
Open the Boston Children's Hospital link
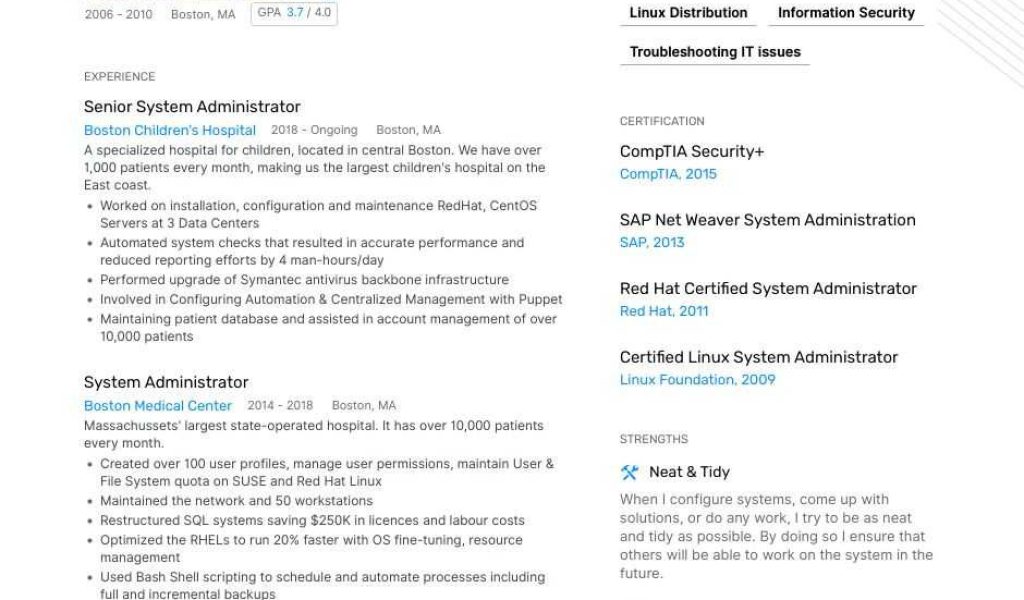(170, 130)
